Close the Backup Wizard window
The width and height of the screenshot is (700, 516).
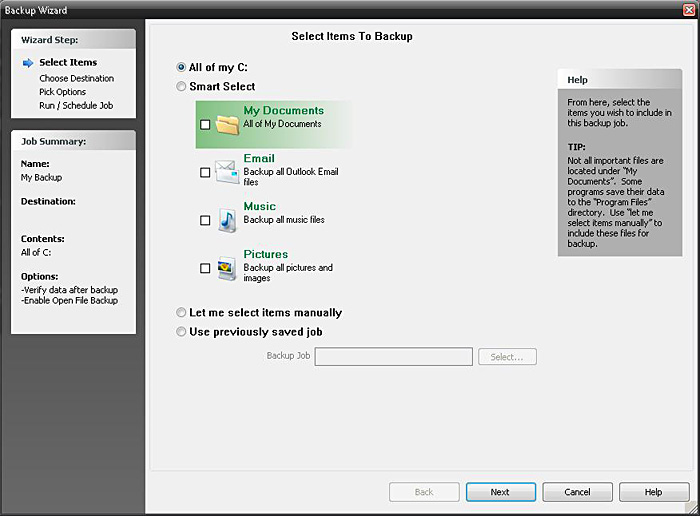click(x=690, y=10)
